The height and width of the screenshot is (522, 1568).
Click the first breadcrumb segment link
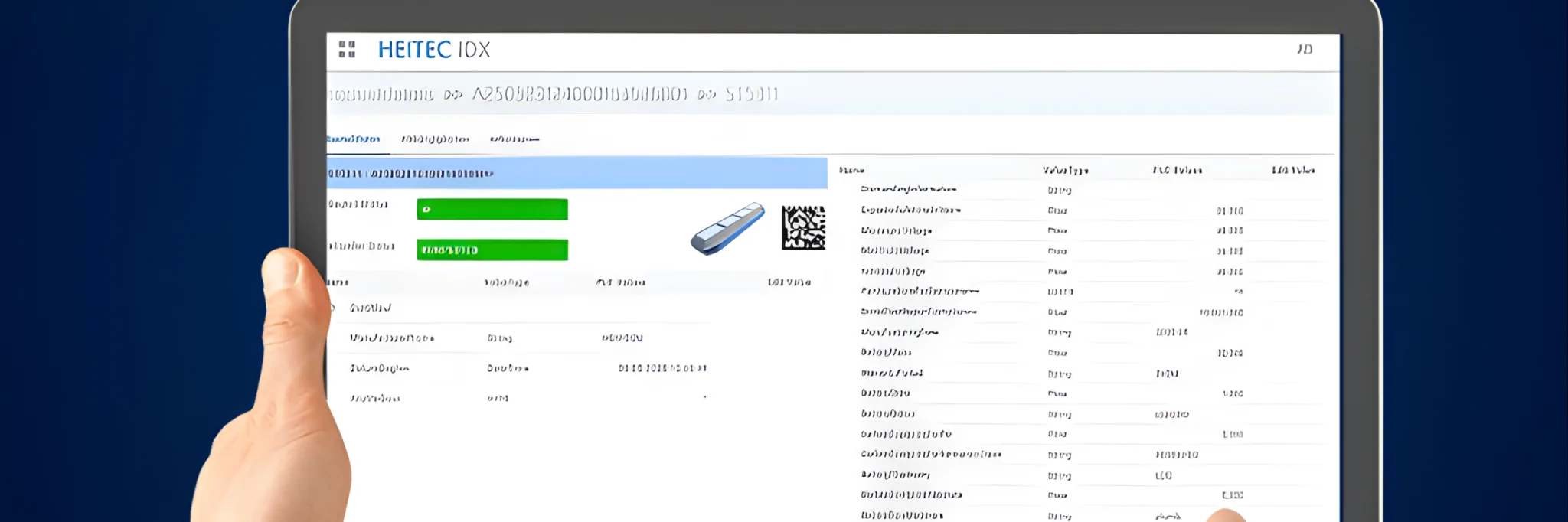tap(381, 95)
